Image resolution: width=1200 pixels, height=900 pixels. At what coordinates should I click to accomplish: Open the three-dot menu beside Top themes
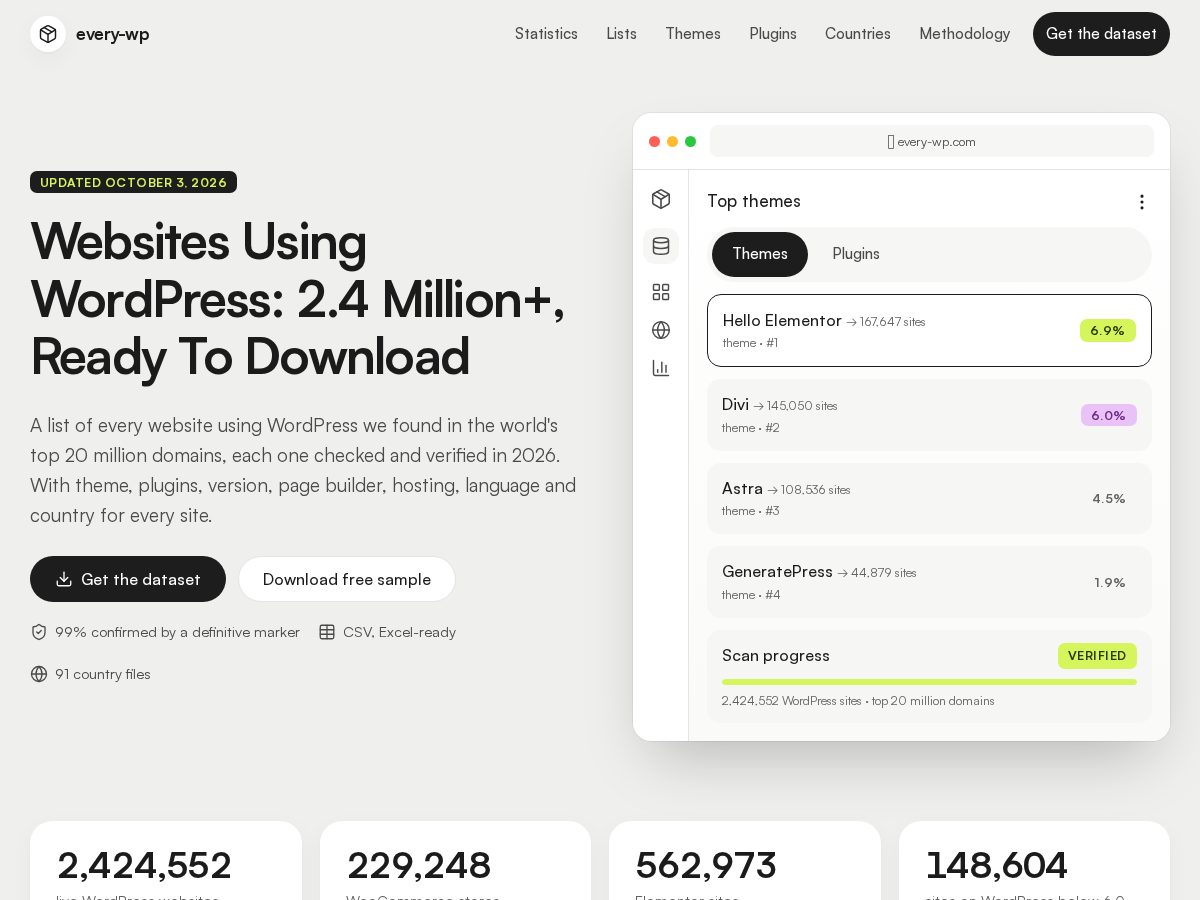pyautogui.click(x=1142, y=202)
